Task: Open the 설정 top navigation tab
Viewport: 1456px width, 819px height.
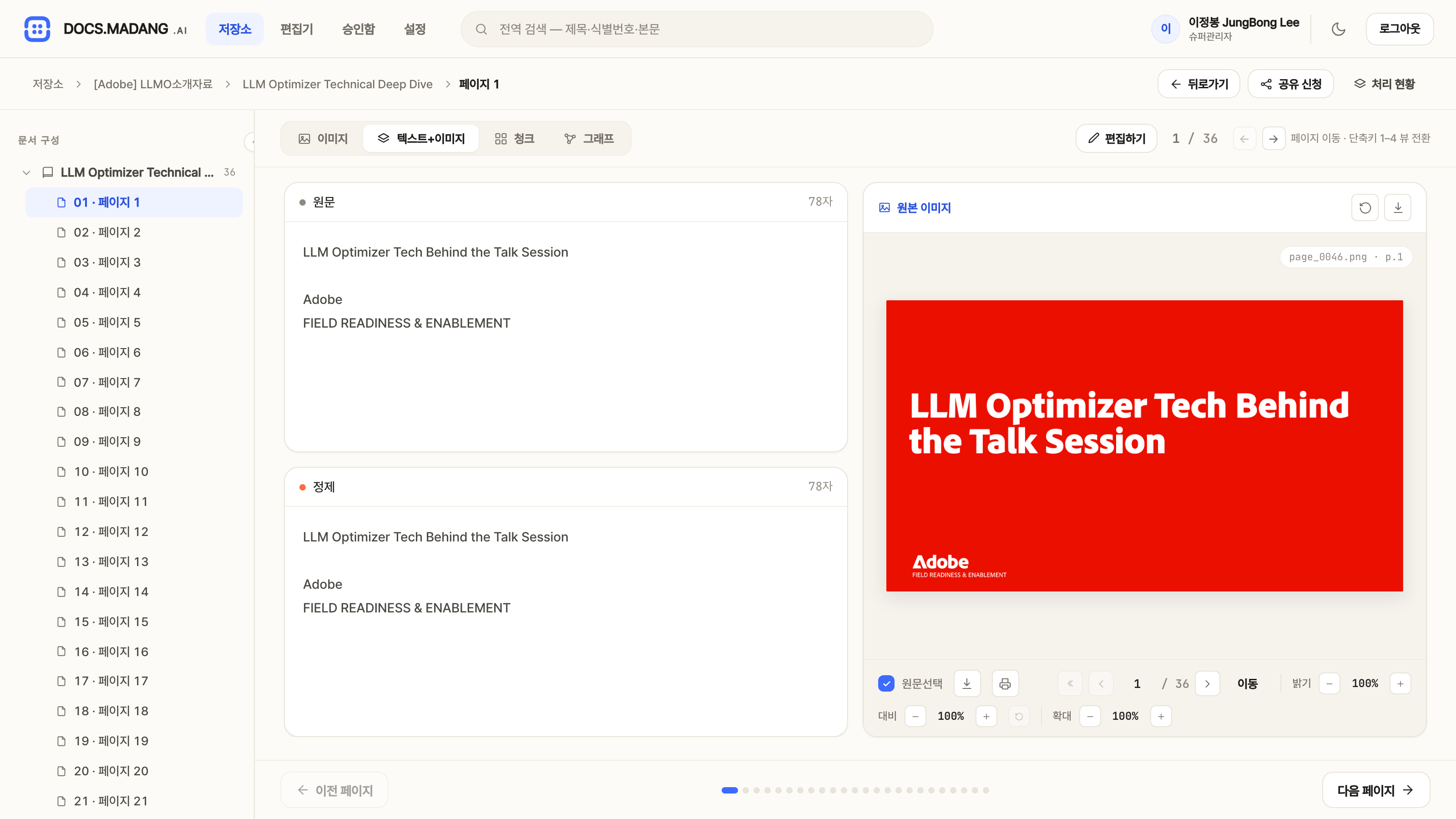Action: pyautogui.click(x=415, y=29)
